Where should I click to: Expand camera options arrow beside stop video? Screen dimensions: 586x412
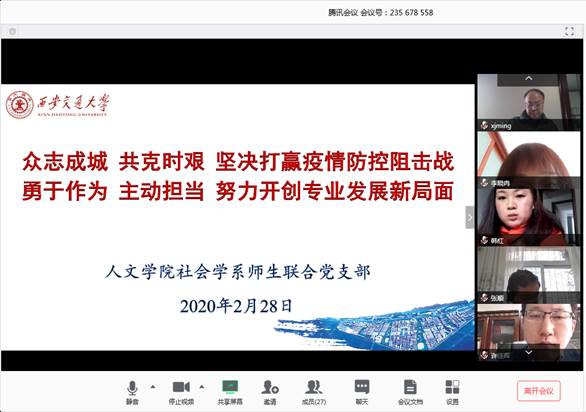202,387
